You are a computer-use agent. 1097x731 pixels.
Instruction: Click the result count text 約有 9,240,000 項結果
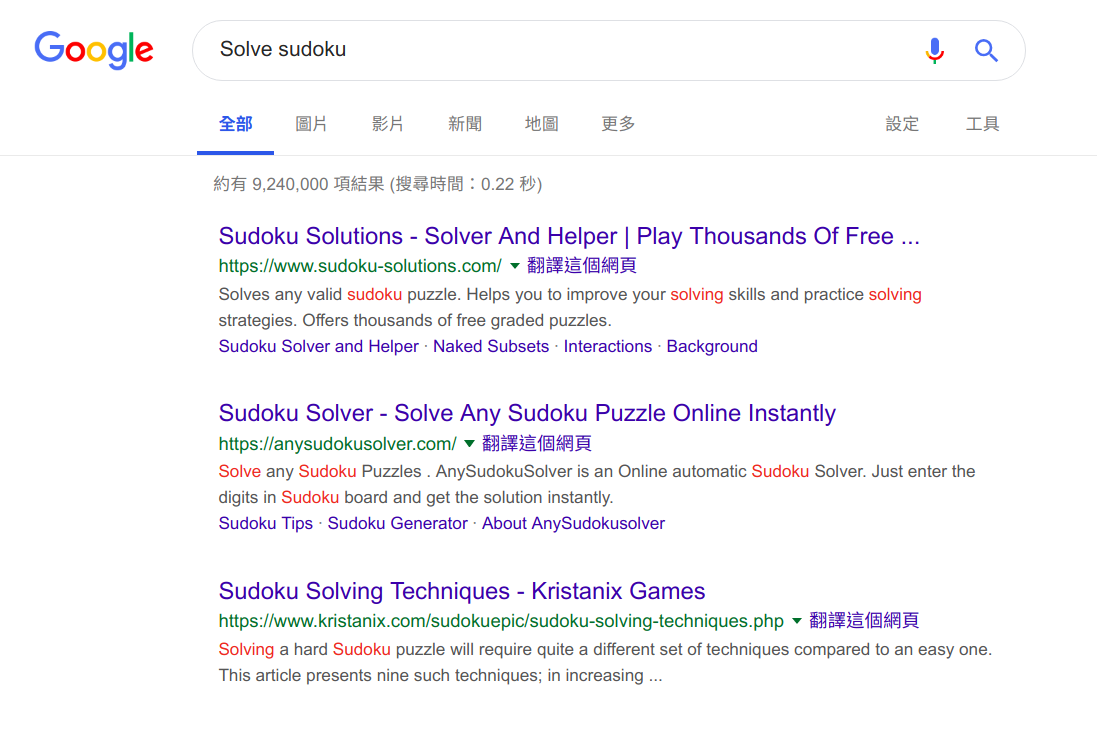point(299,184)
